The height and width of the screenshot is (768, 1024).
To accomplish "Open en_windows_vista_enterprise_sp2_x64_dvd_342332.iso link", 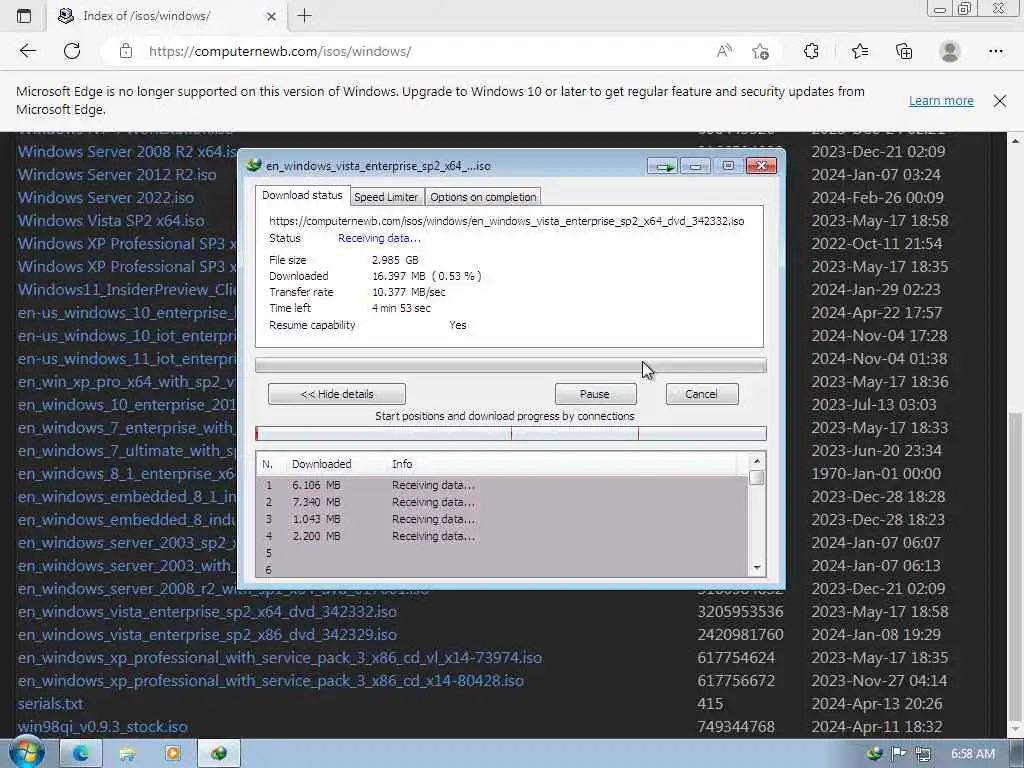I will [x=207, y=612].
